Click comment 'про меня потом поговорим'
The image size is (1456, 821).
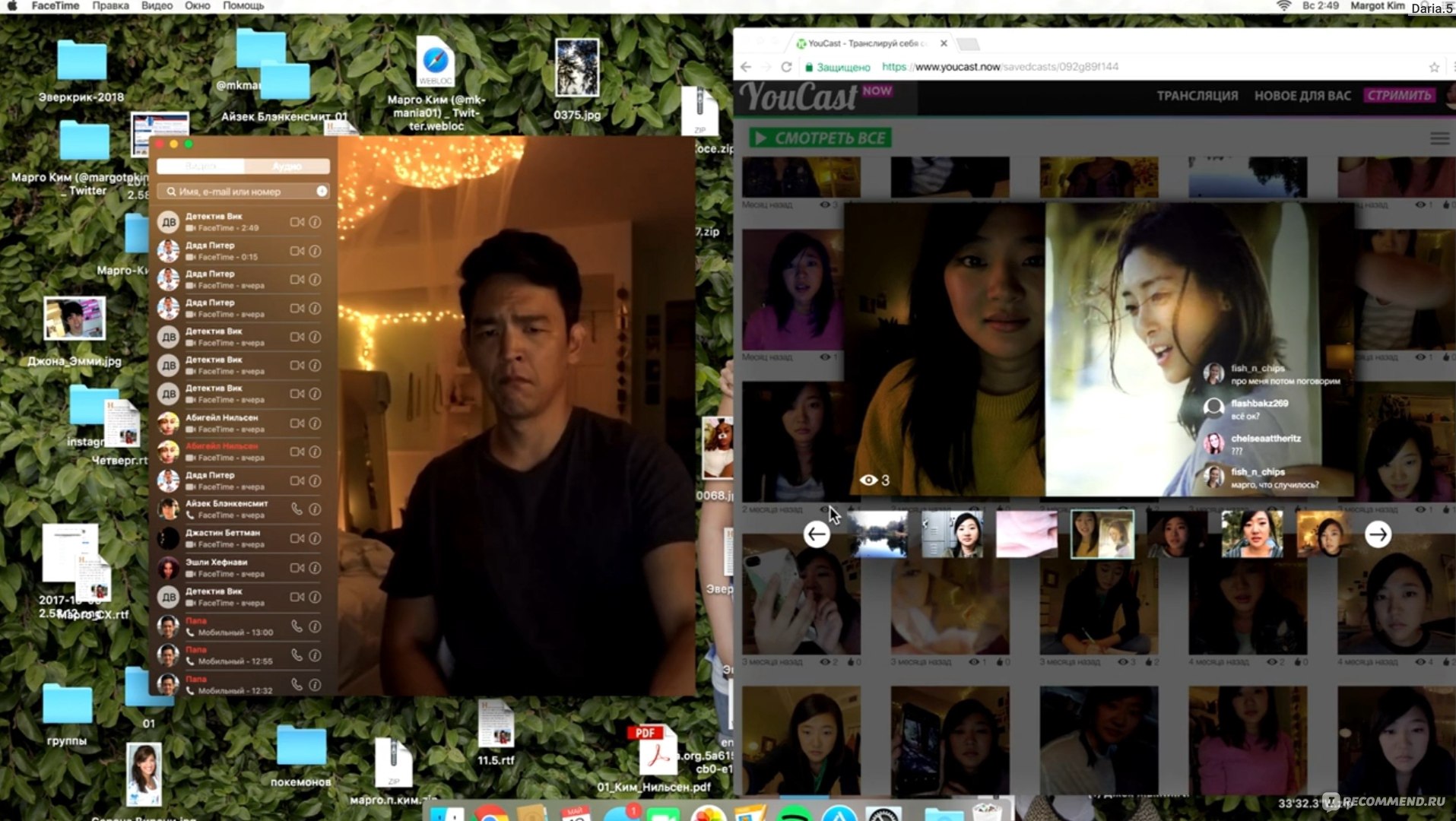click(x=1285, y=381)
